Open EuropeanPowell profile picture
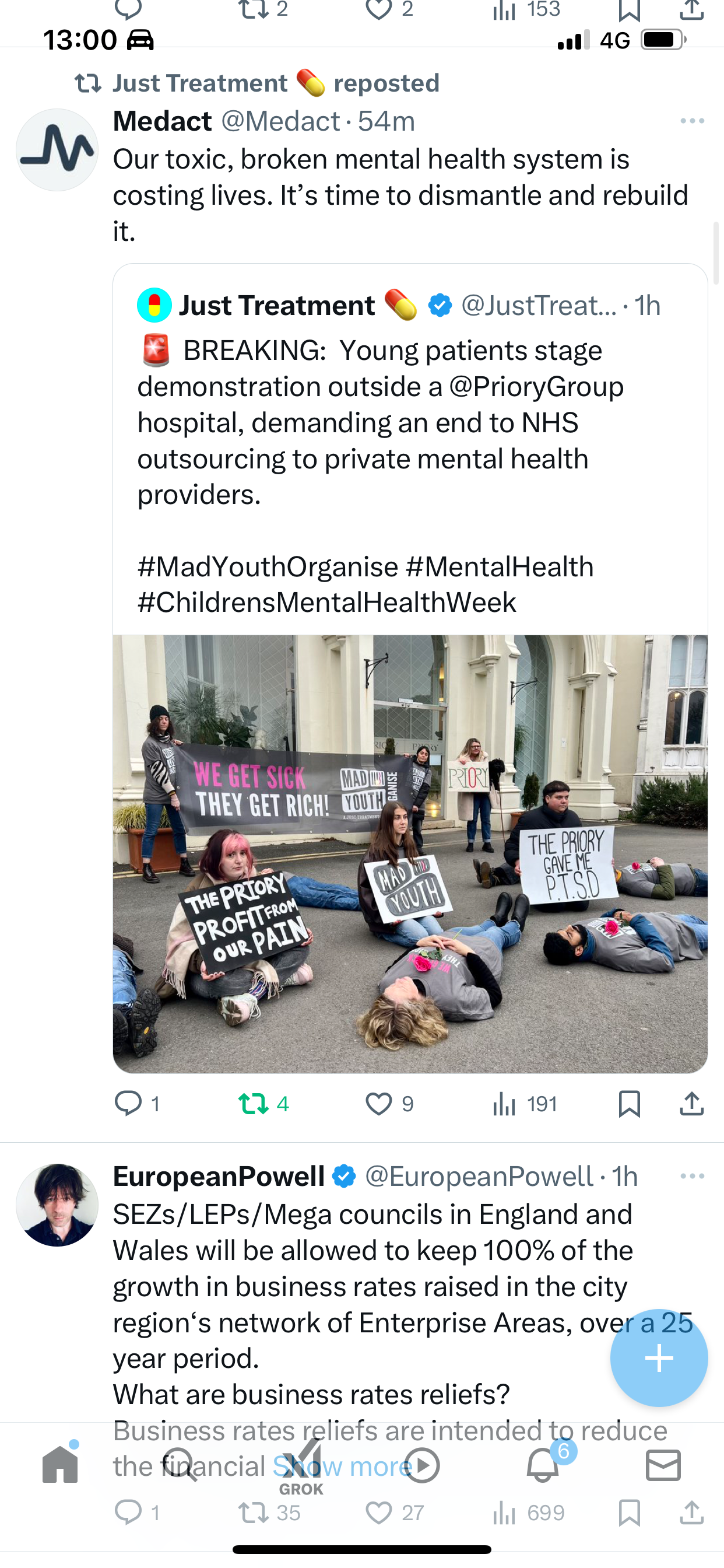The image size is (724, 1568). (x=57, y=1205)
